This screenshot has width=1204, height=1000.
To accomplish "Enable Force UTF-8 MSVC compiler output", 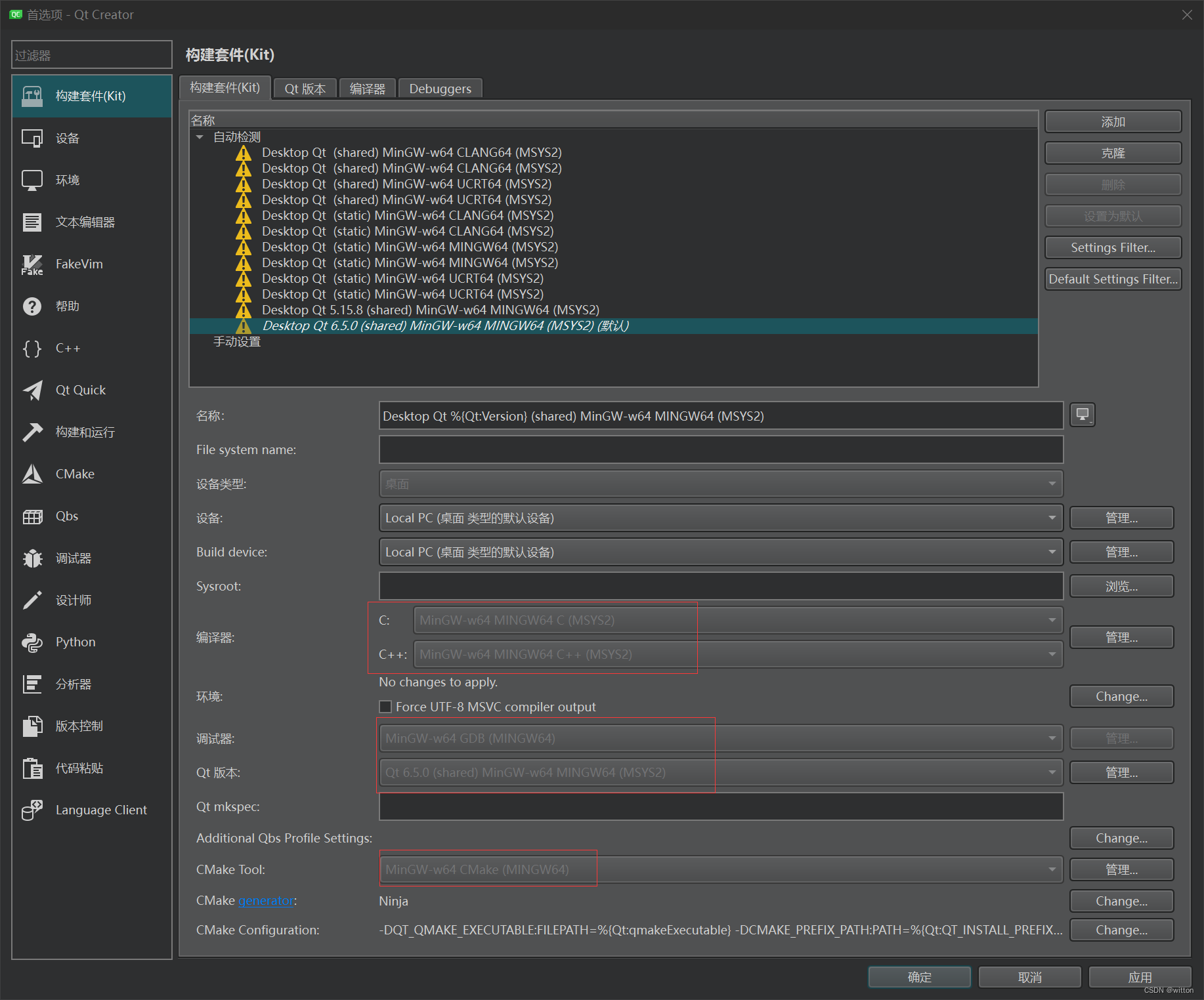I will 385,707.
